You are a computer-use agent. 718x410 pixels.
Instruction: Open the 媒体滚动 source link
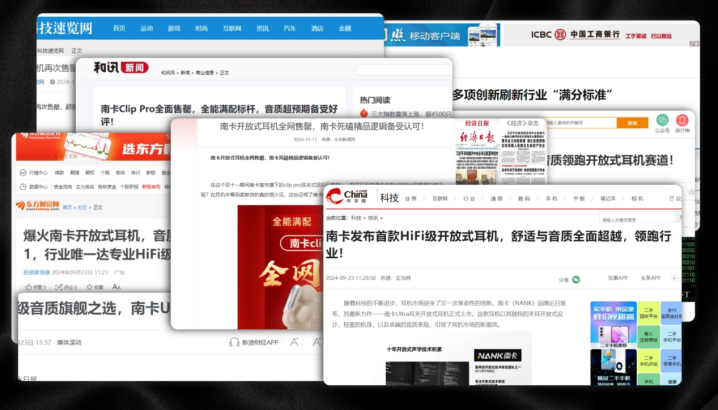[x=69, y=342]
